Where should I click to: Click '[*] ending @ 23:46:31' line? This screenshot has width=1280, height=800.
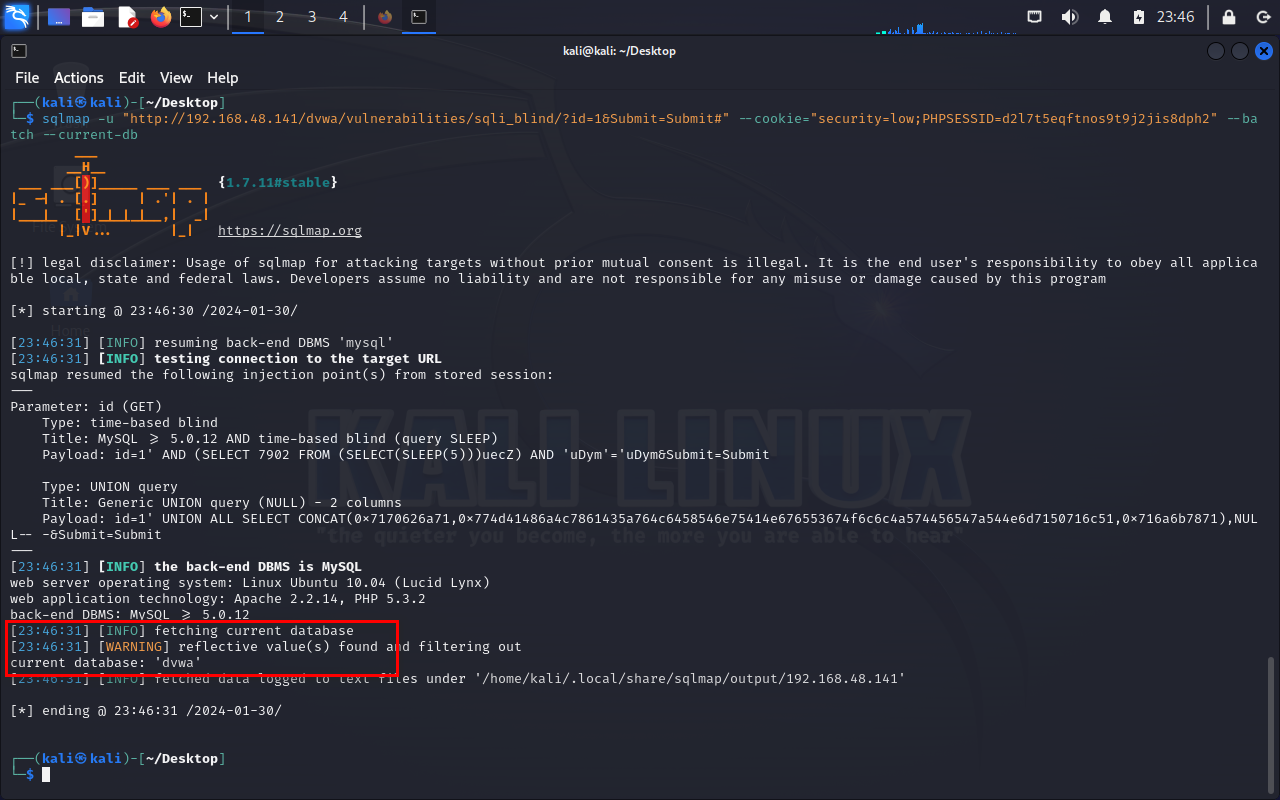pyautogui.click(x=146, y=711)
